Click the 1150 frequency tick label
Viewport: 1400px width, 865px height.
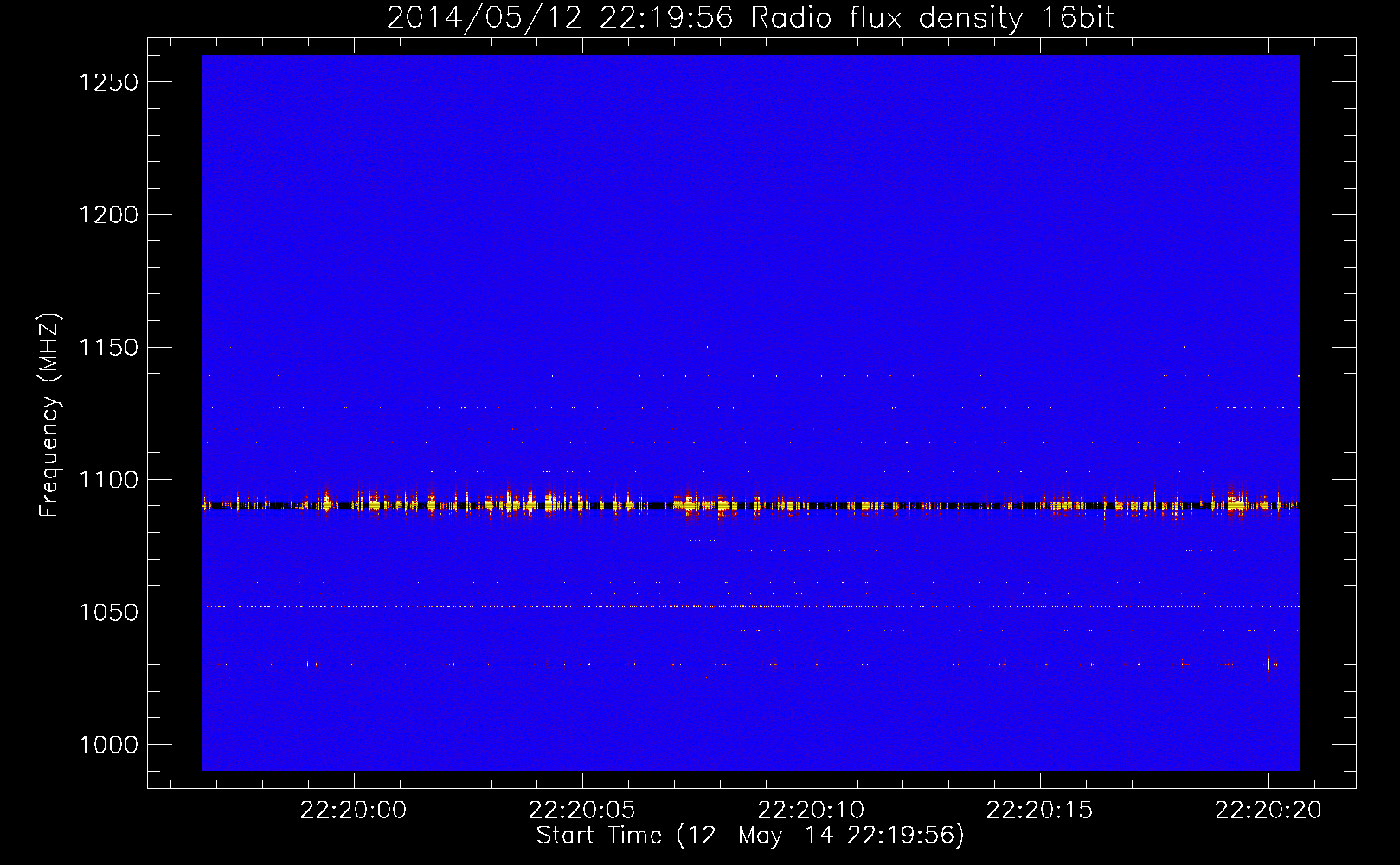click(x=108, y=347)
